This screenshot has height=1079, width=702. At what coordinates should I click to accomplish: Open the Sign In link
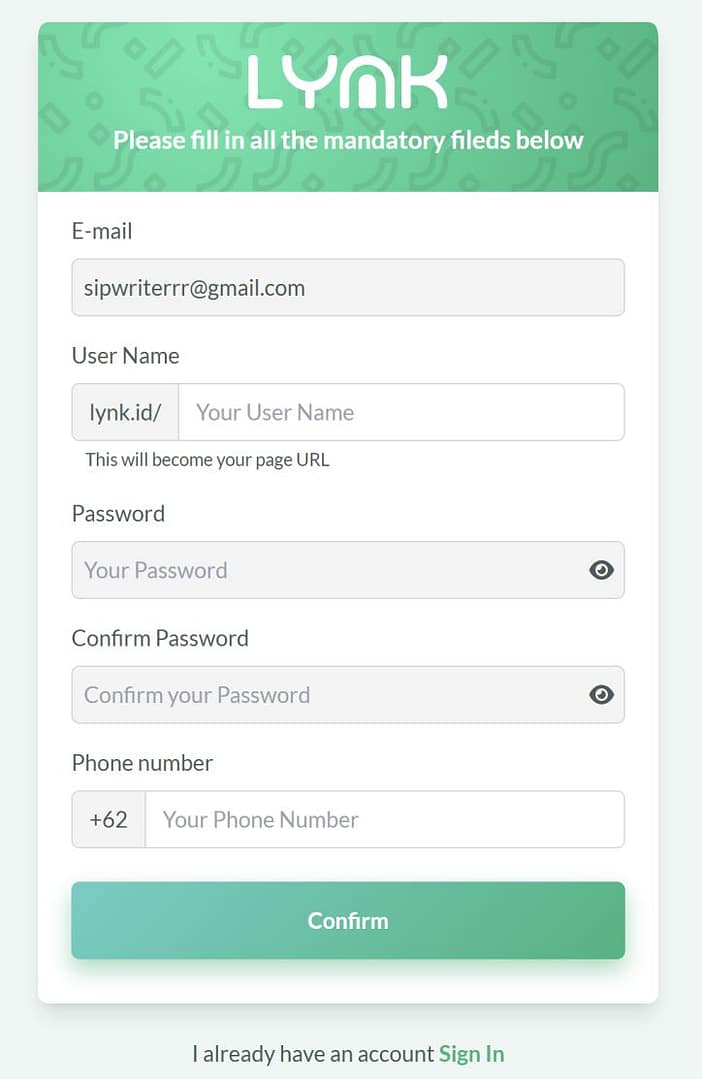(x=471, y=1054)
